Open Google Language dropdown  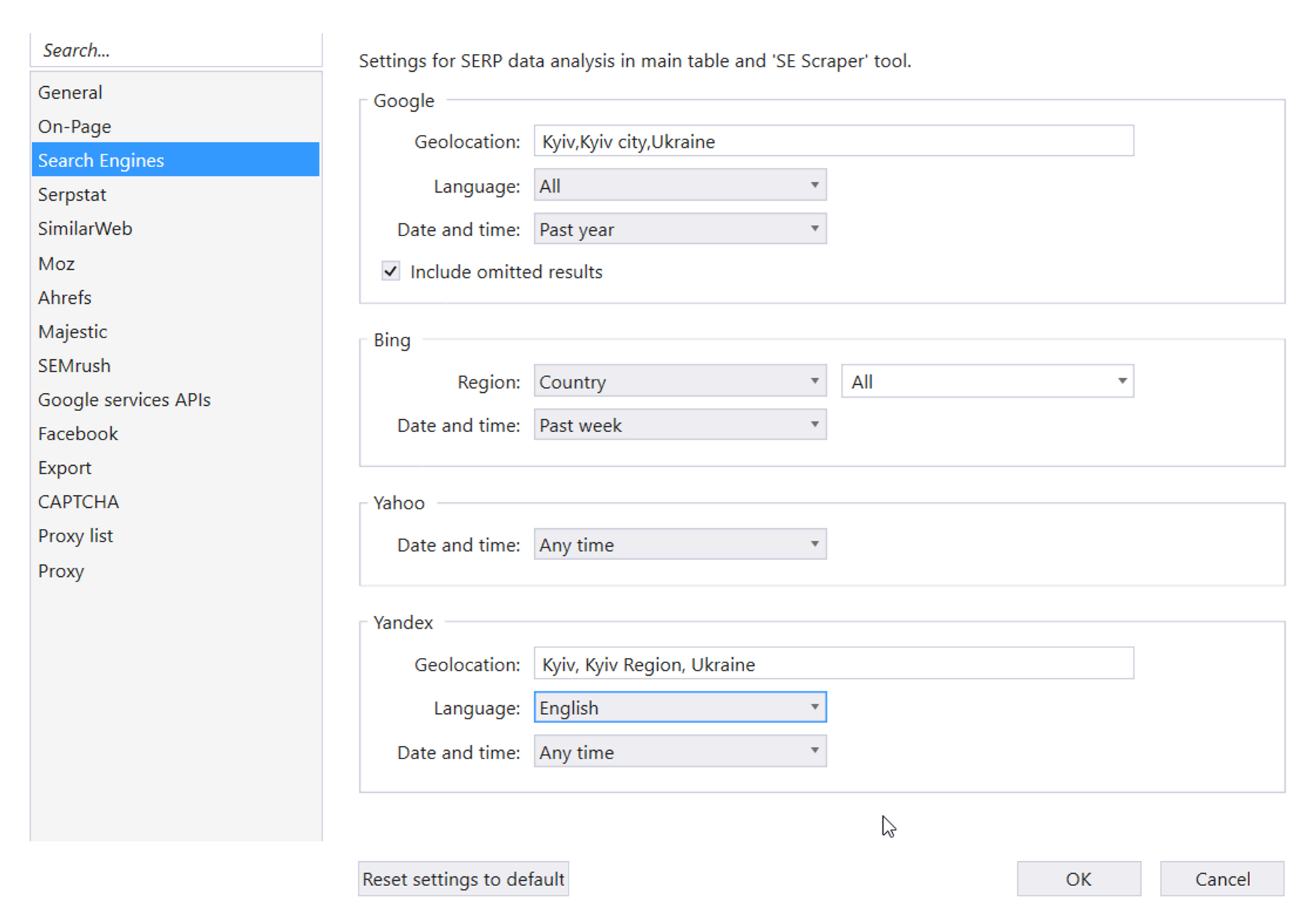680,186
